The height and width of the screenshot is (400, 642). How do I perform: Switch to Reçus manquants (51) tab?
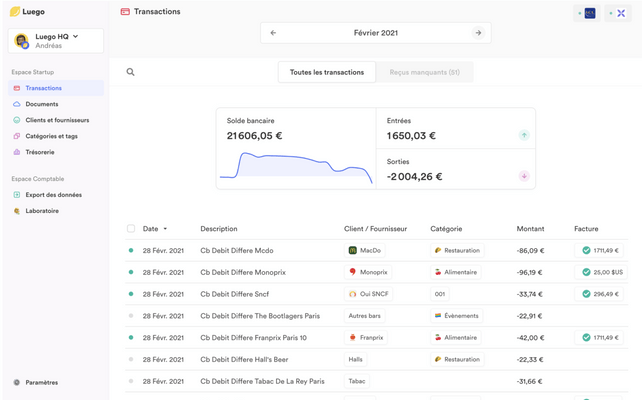424,72
